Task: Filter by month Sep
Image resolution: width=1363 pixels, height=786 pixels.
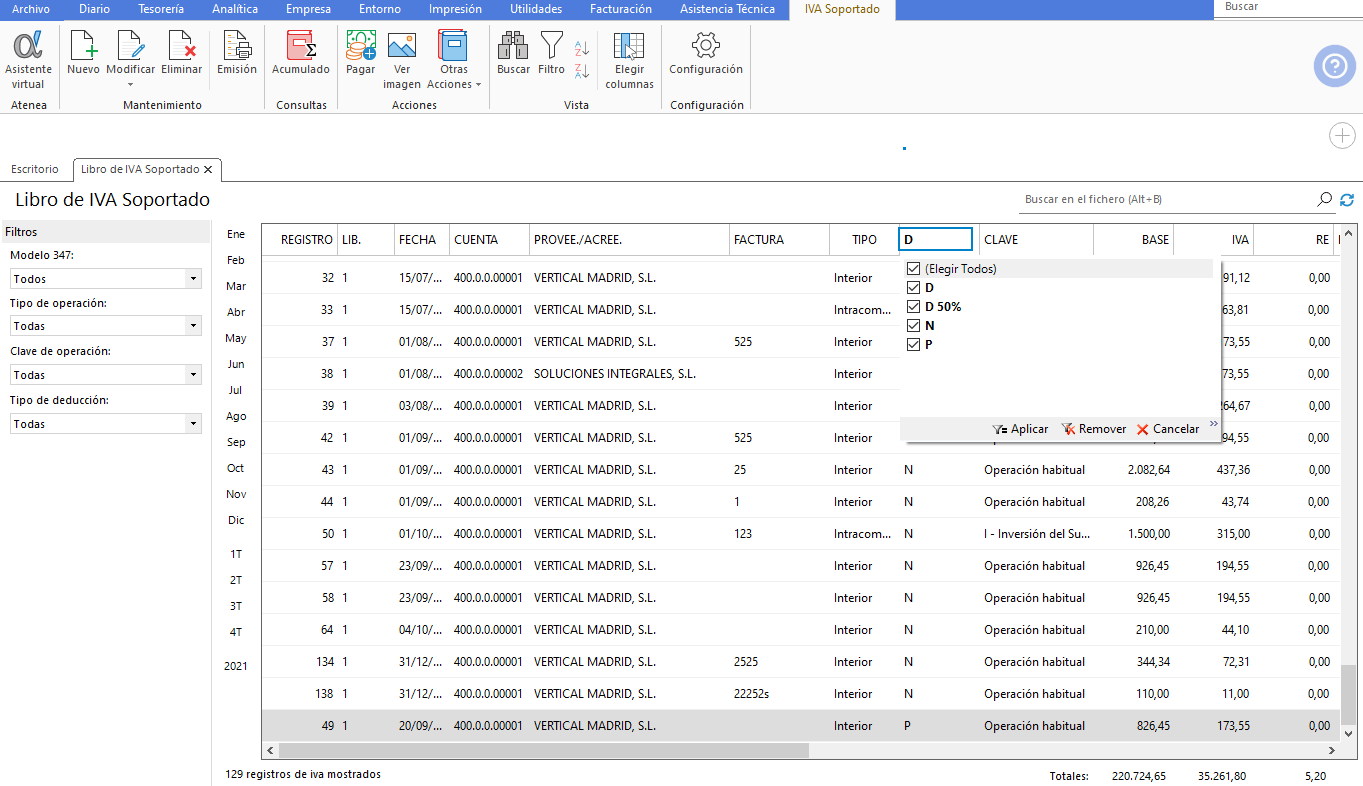Action: pos(236,442)
